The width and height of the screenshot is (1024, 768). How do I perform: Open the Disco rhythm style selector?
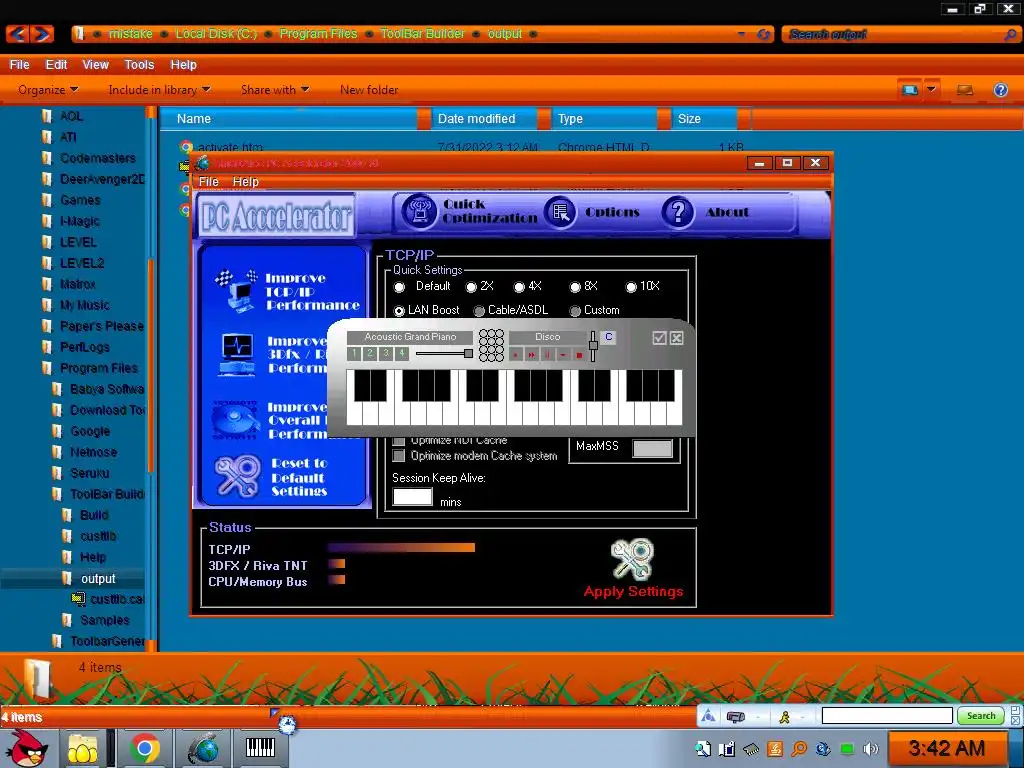click(547, 337)
